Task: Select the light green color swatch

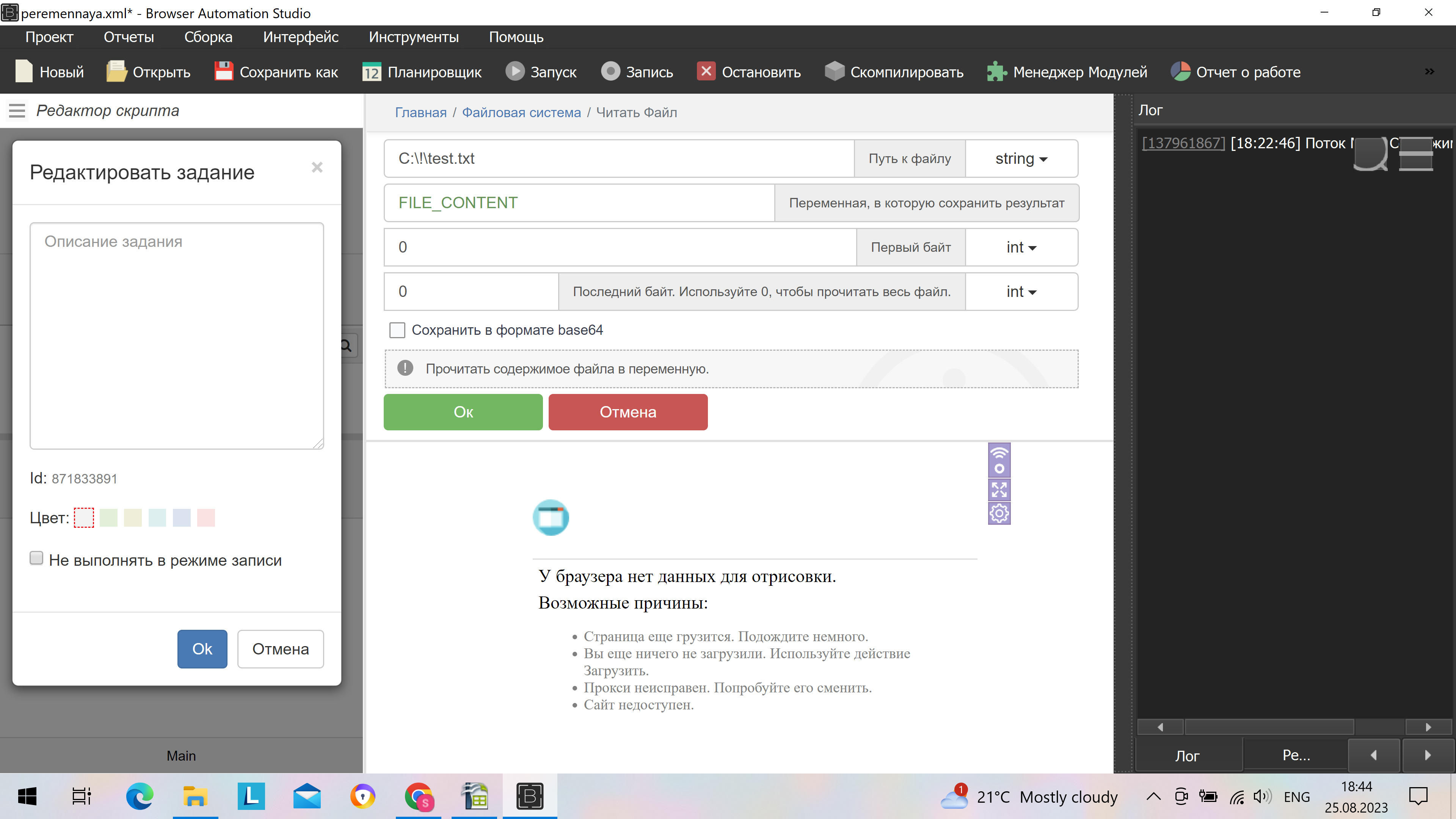Action: (108, 518)
